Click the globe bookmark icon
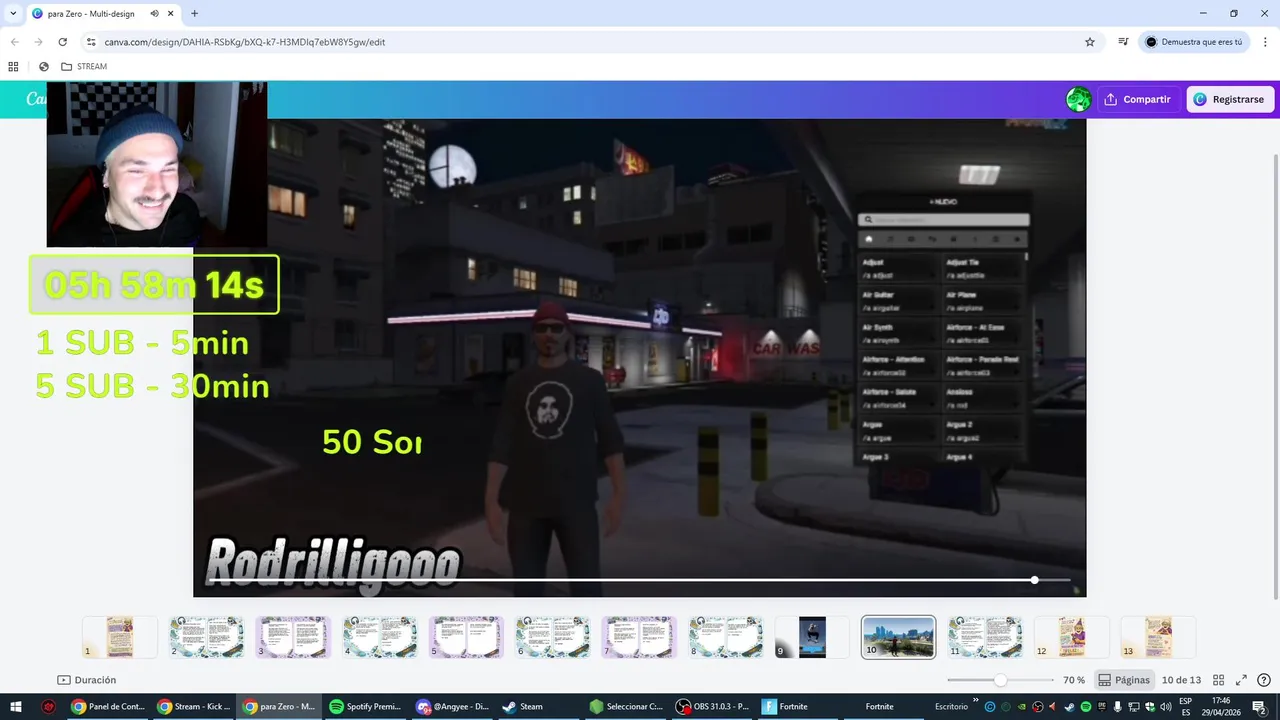Viewport: 1280px width, 720px height. tap(44, 67)
